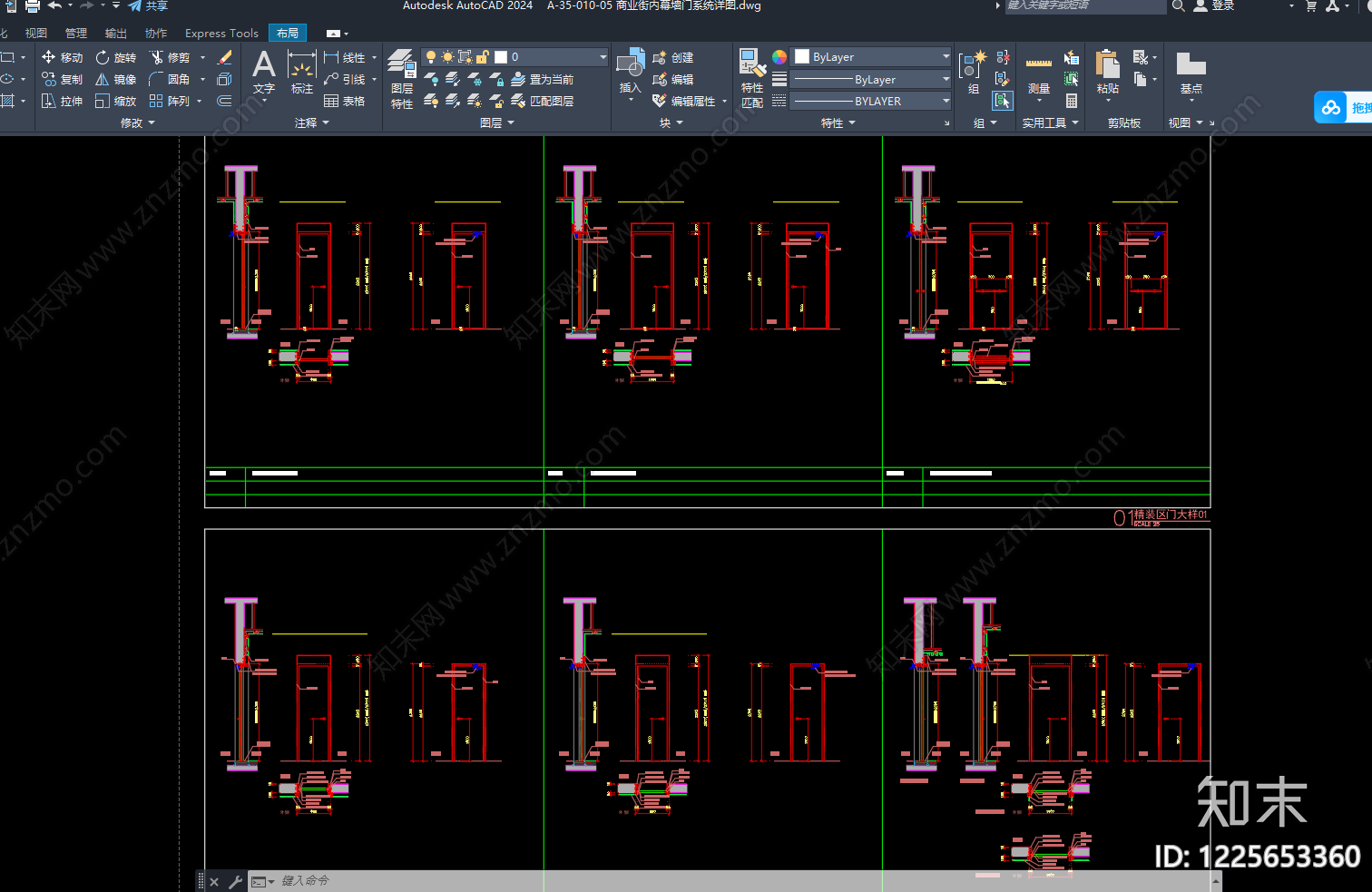
Task: Expand the 注释 (Annotation) panel
Action: pos(312,123)
